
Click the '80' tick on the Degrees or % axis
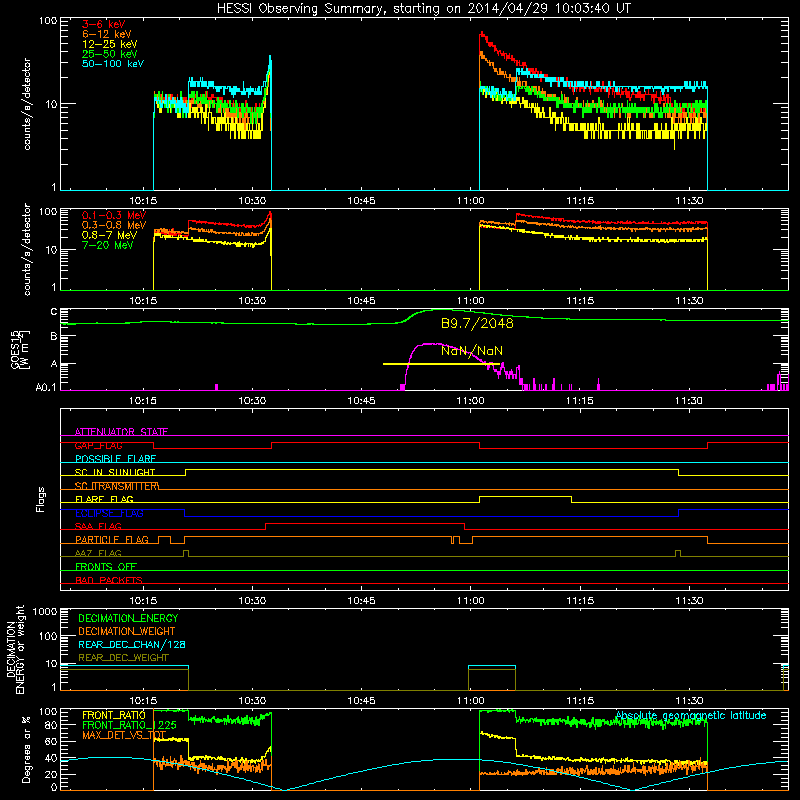coord(51,725)
